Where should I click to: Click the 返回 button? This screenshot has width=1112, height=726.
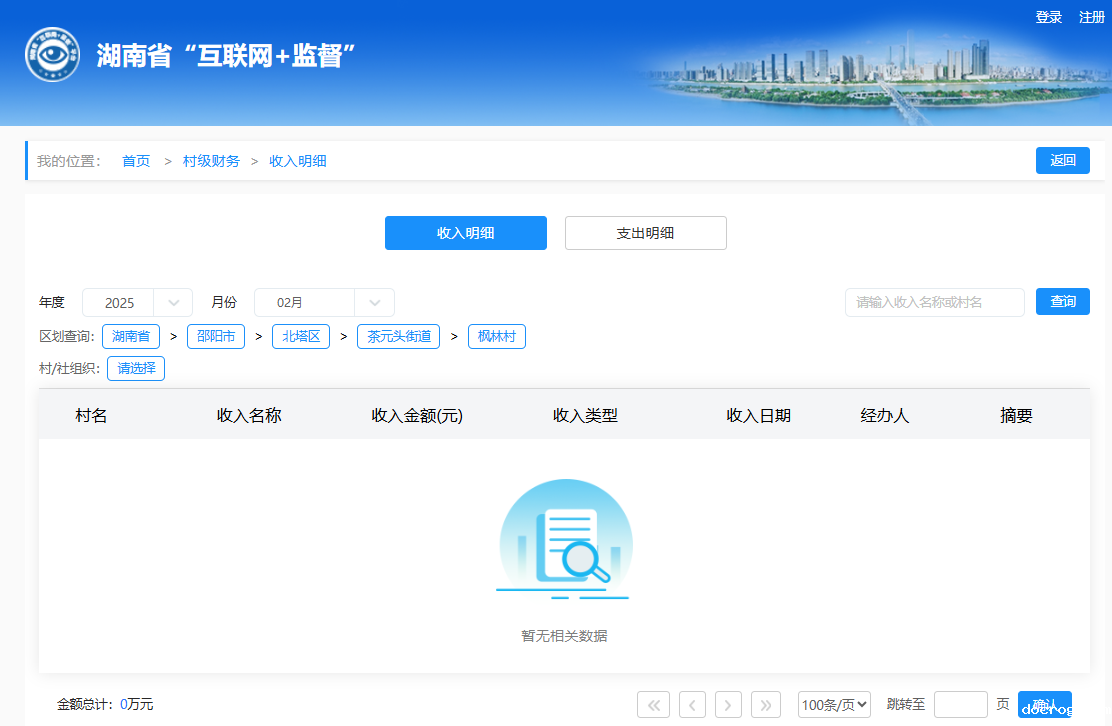coord(1062,160)
